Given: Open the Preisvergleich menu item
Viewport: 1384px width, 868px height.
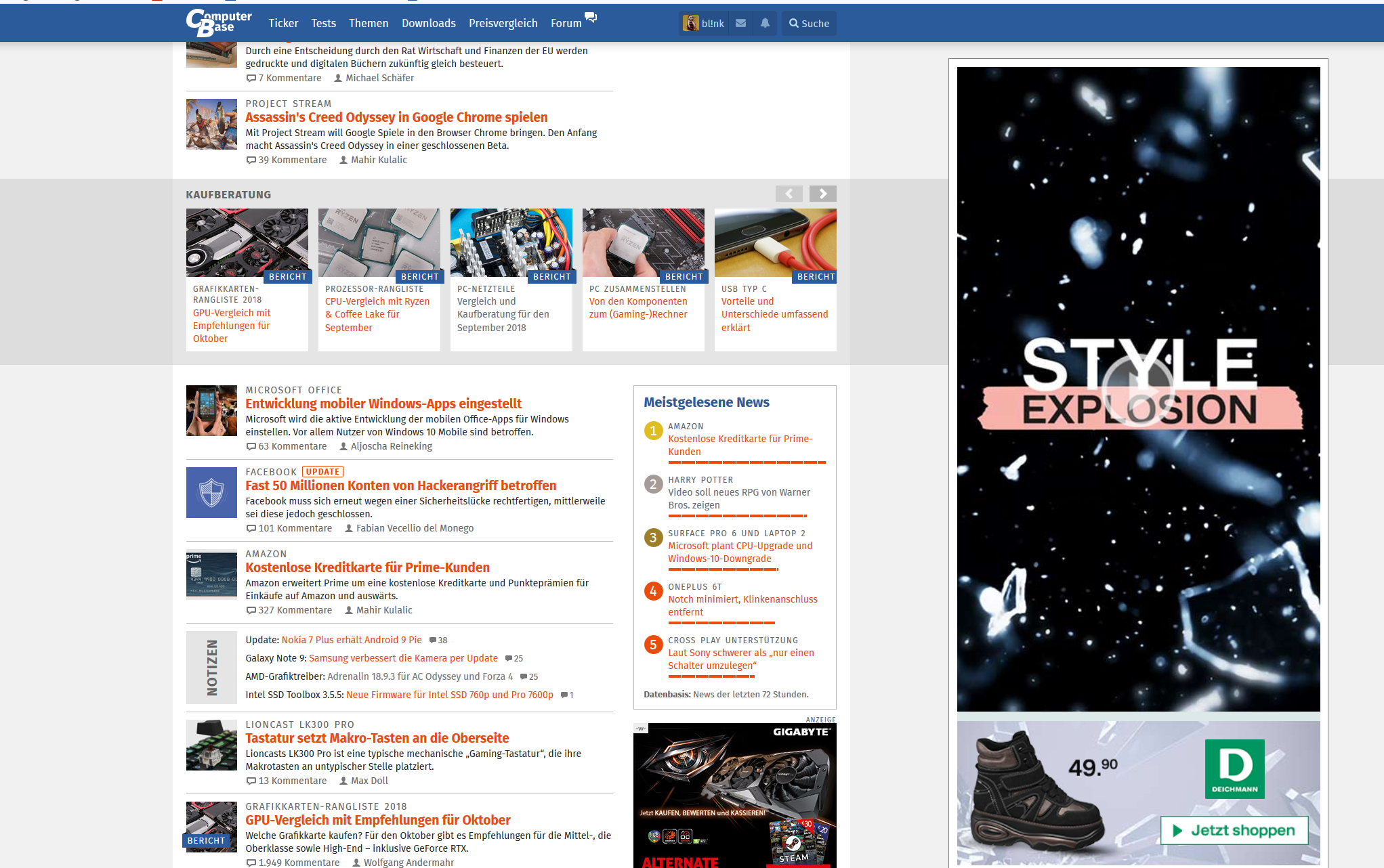Looking at the screenshot, I should click(503, 23).
